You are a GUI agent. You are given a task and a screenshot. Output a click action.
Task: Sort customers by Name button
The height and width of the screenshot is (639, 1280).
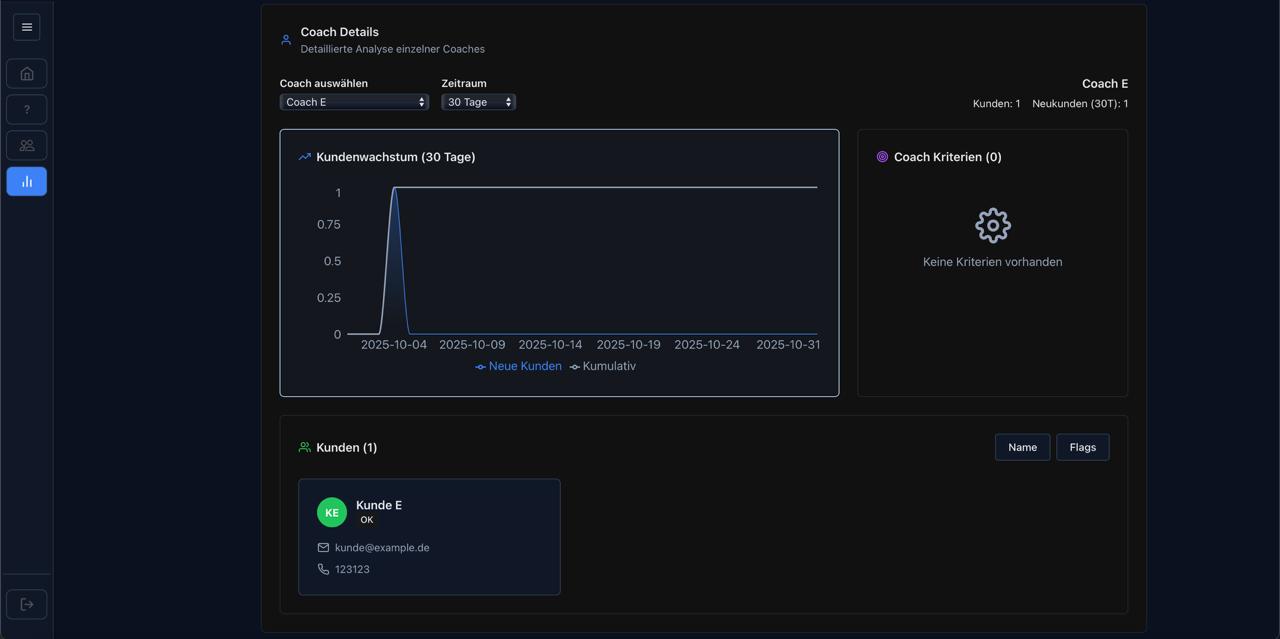pos(1023,447)
